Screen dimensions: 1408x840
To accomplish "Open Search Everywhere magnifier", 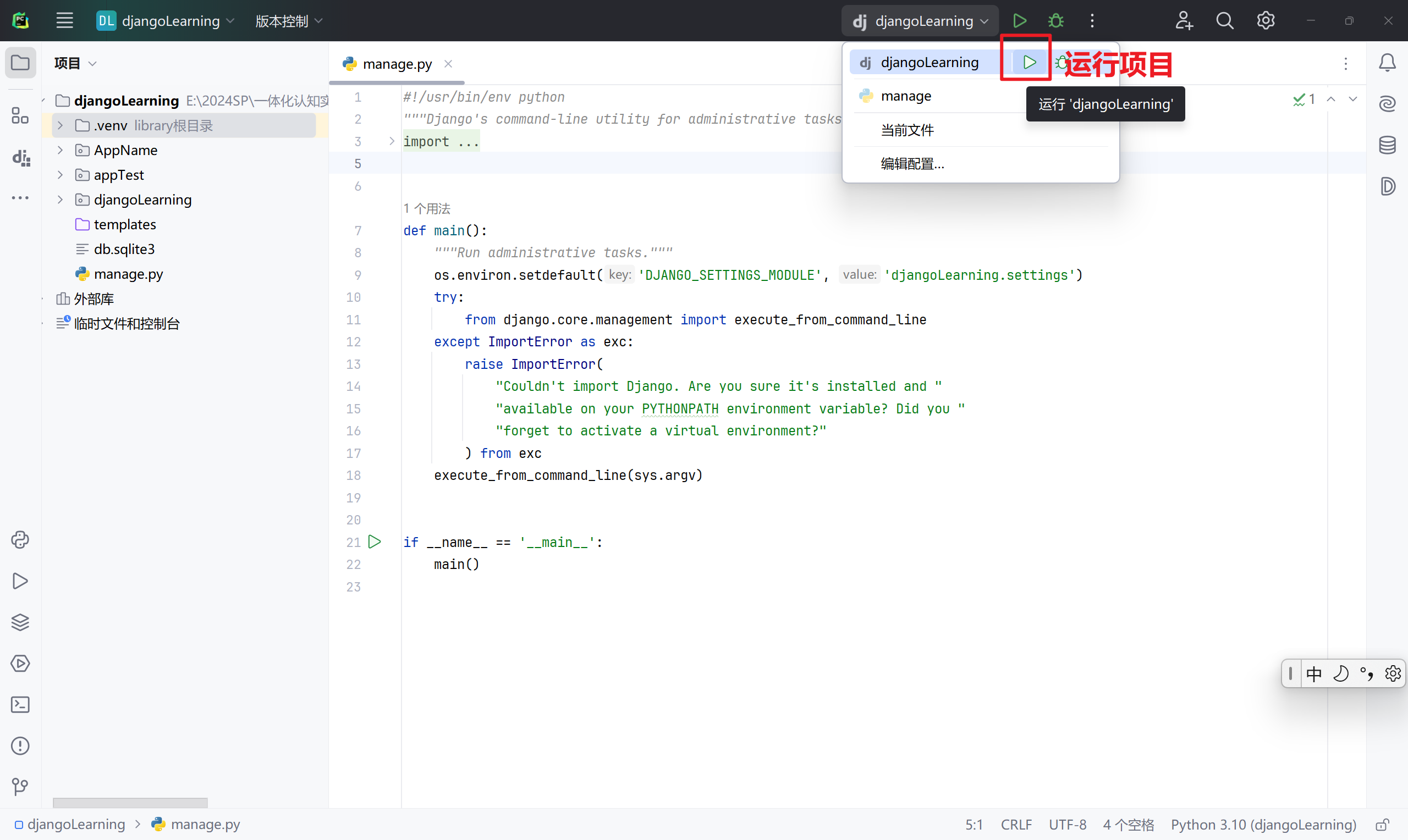I will pyautogui.click(x=1224, y=21).
